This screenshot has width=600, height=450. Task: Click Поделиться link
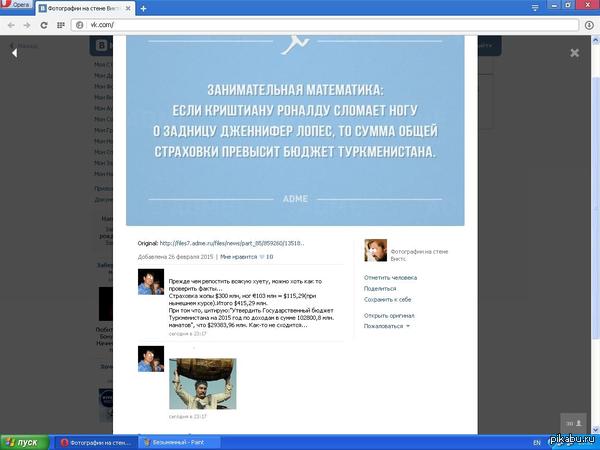tap(380, 289)
